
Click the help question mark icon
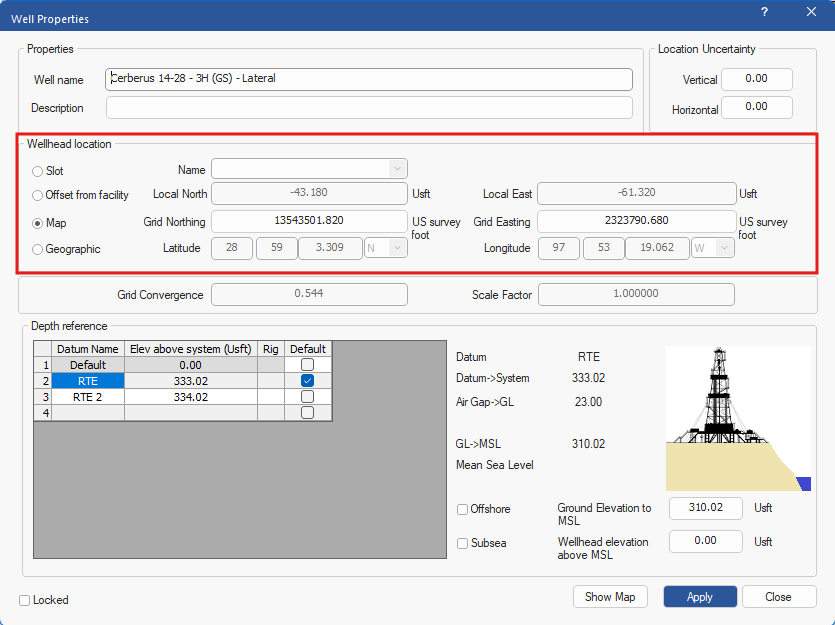(x=764, y=12)
